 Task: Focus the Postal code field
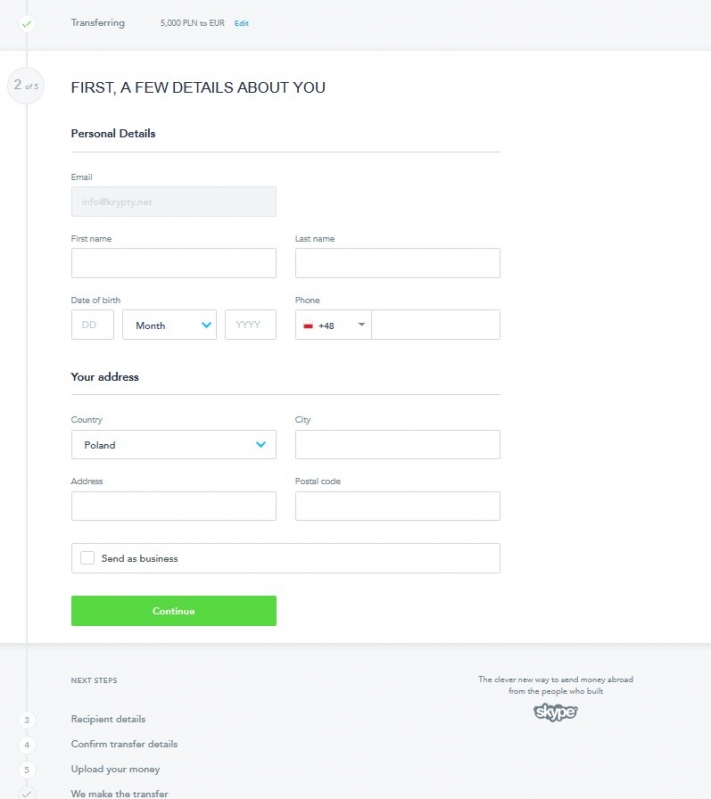397,506
